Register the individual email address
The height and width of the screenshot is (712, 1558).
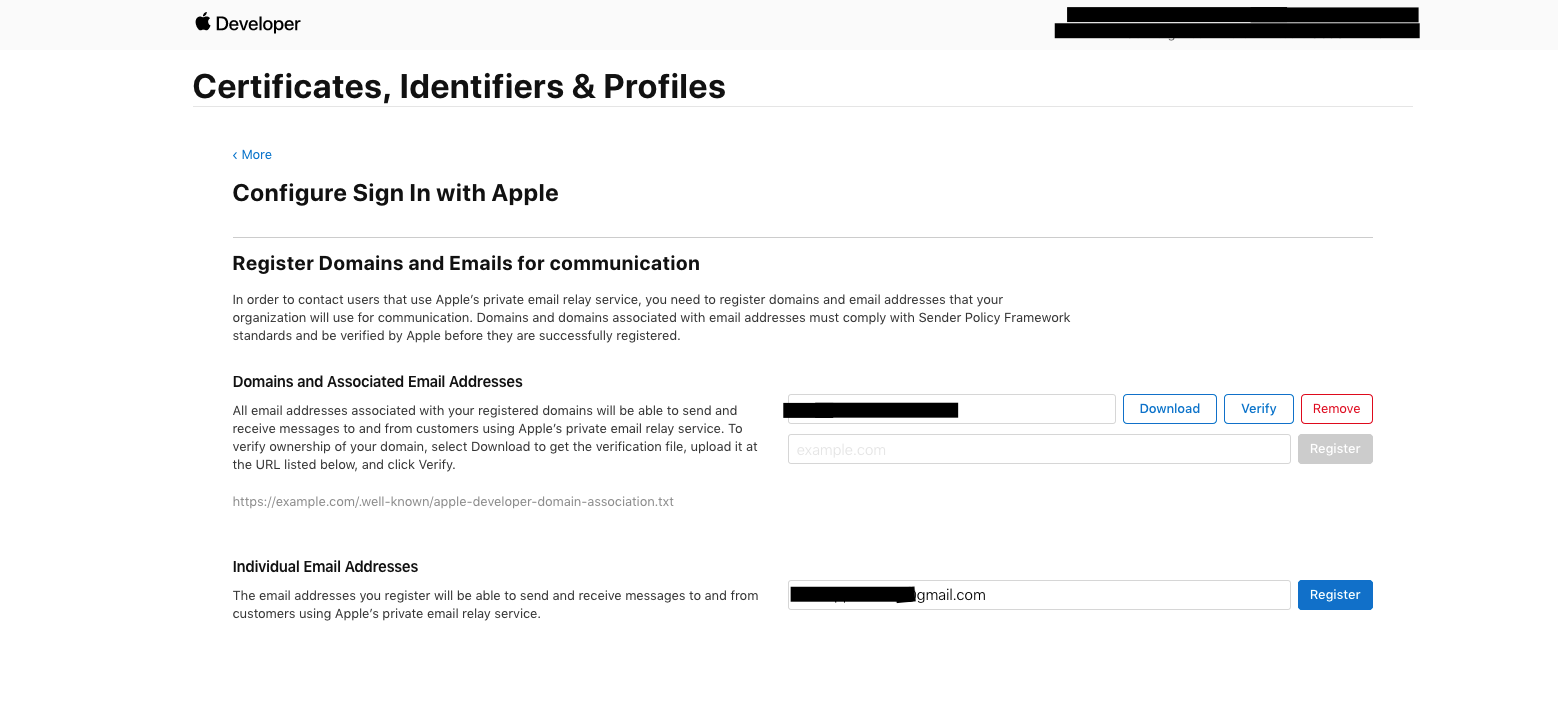[x=1334, y=595]
